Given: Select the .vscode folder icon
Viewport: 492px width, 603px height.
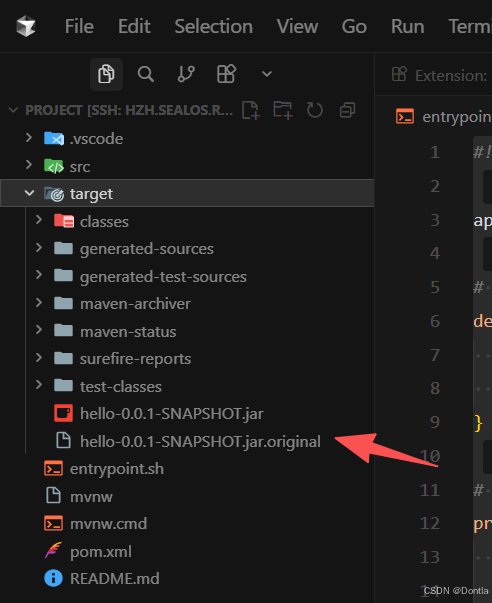Looking at the screenshot, I should pyautogui.click(x=54, y=138).
